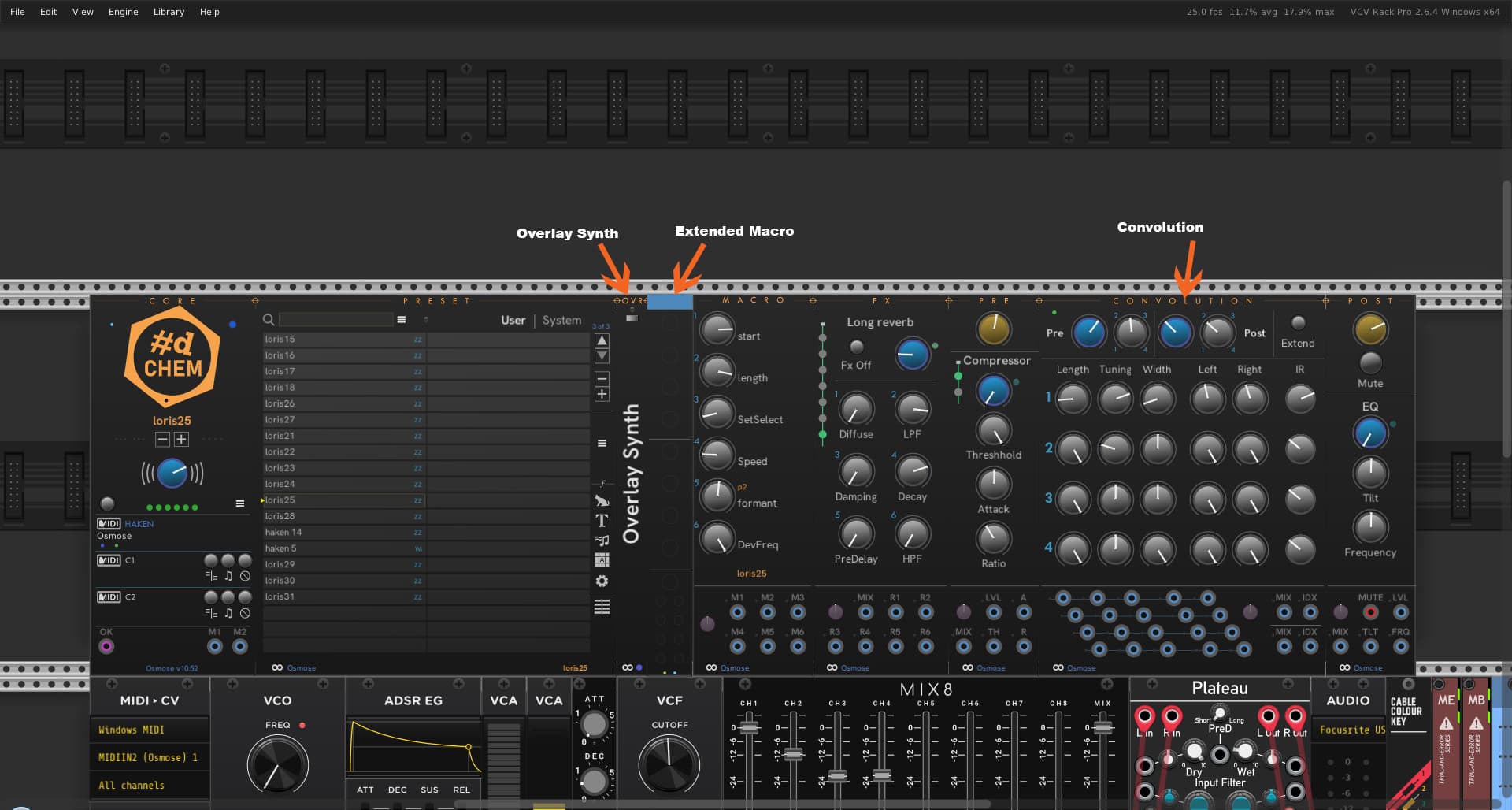Toggle the Extend button in Convolution
The height and width of the screenshot is (810, 1512).
pyautogui.click(x=1298, y=323)
